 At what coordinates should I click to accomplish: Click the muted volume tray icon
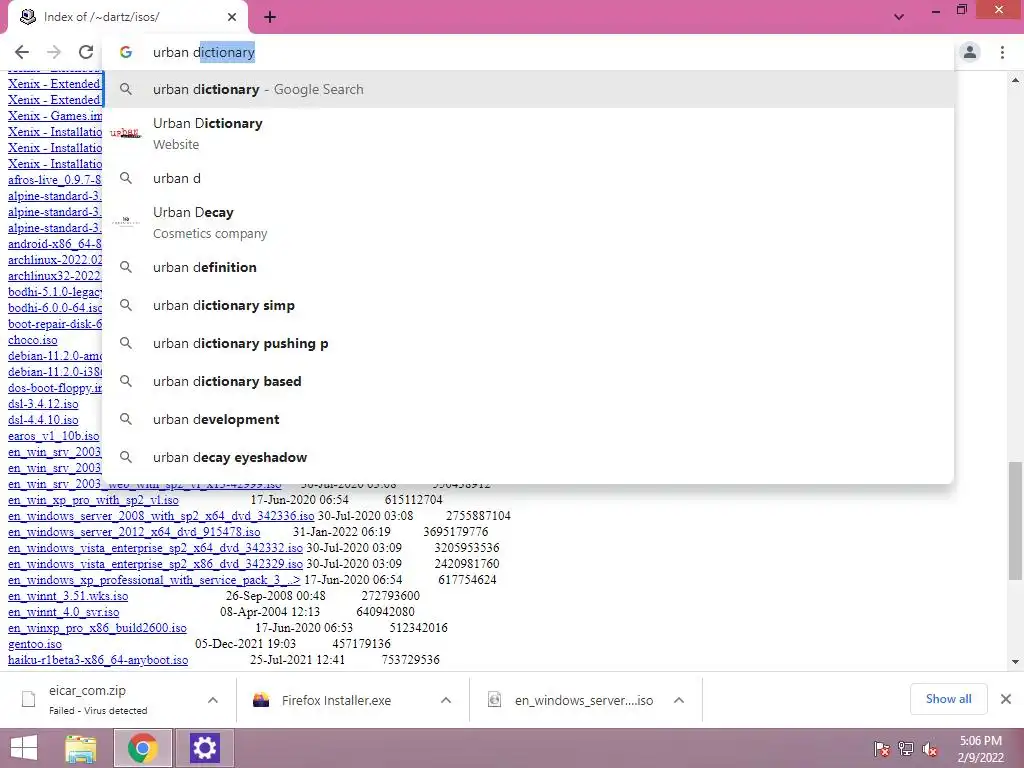tap(930, 749)
